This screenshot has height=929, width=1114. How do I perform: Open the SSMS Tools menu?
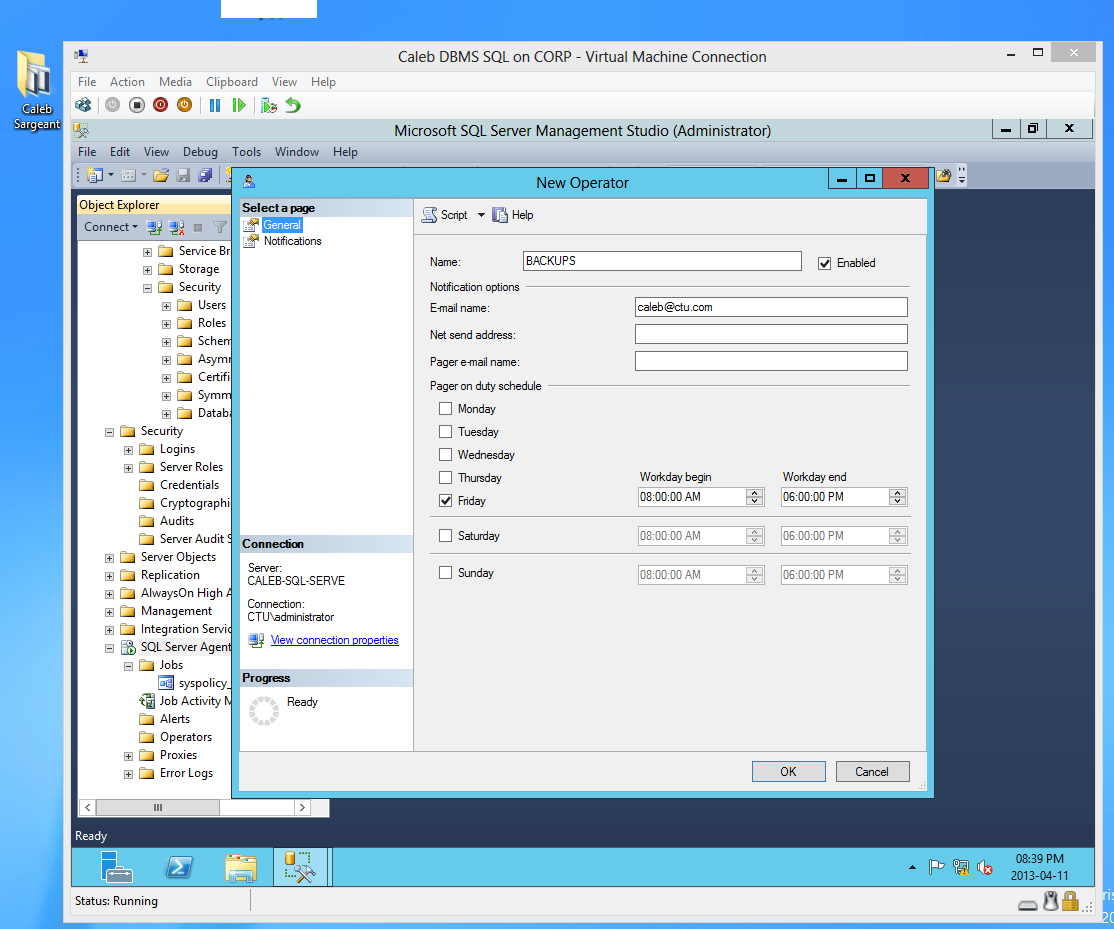pos(247,152)
